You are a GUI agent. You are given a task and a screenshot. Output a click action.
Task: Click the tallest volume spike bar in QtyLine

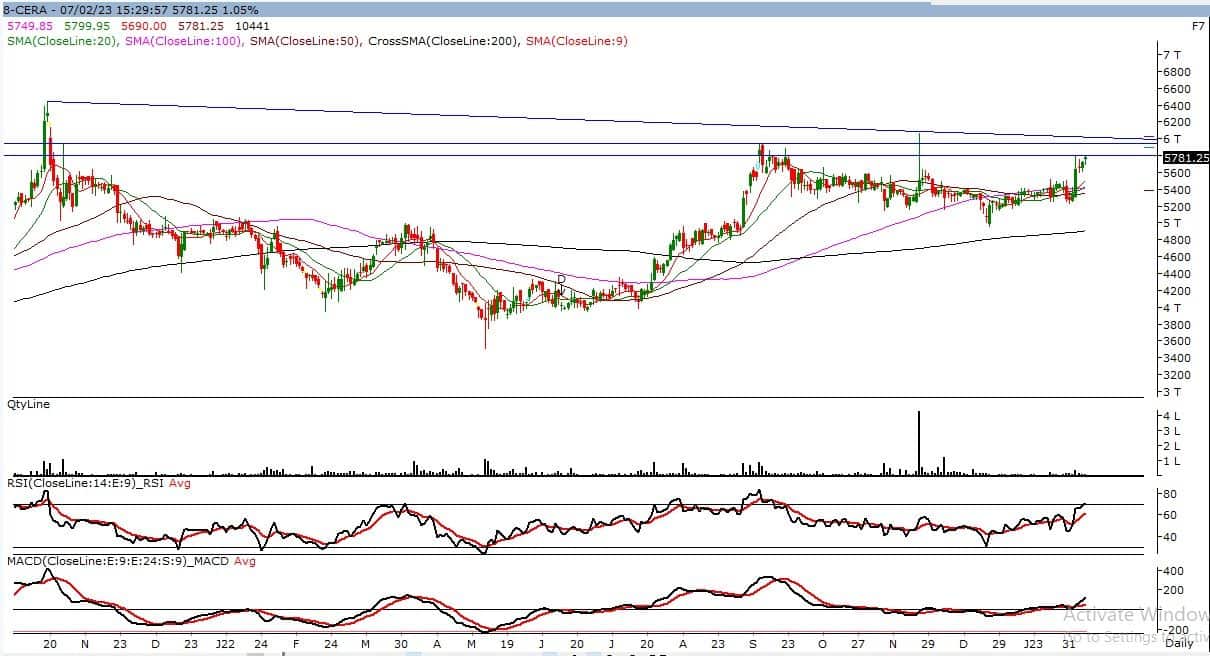pyautogui.click(x=918, y=441)
